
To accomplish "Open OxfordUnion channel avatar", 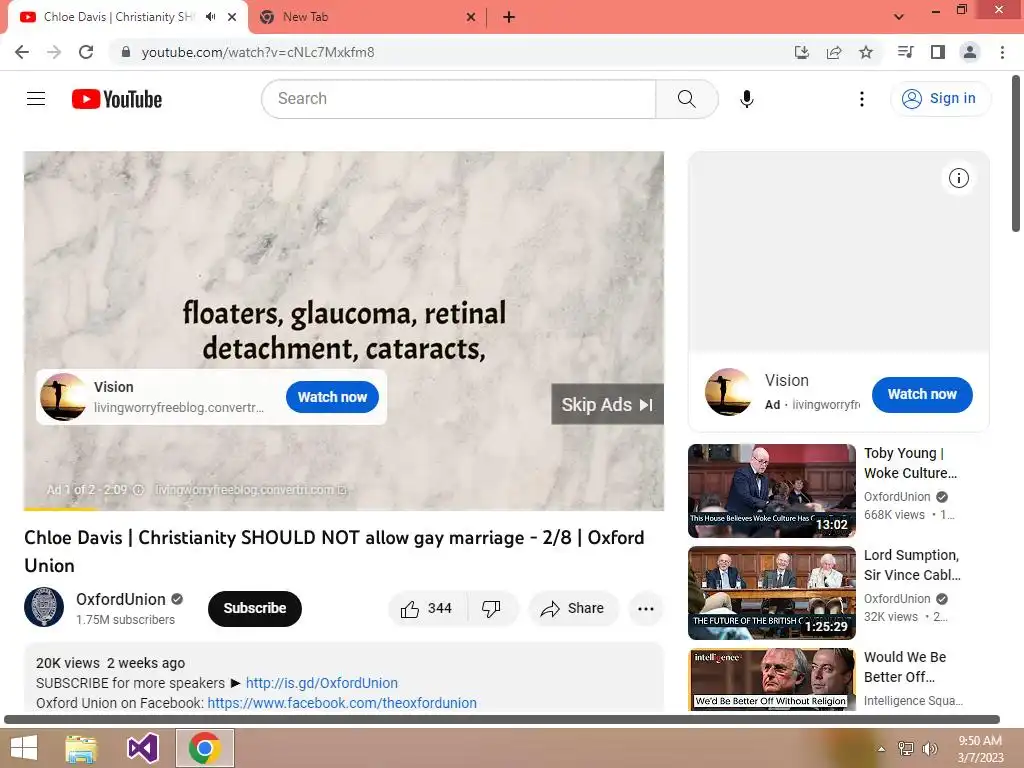I will click(x=44, y=607).
